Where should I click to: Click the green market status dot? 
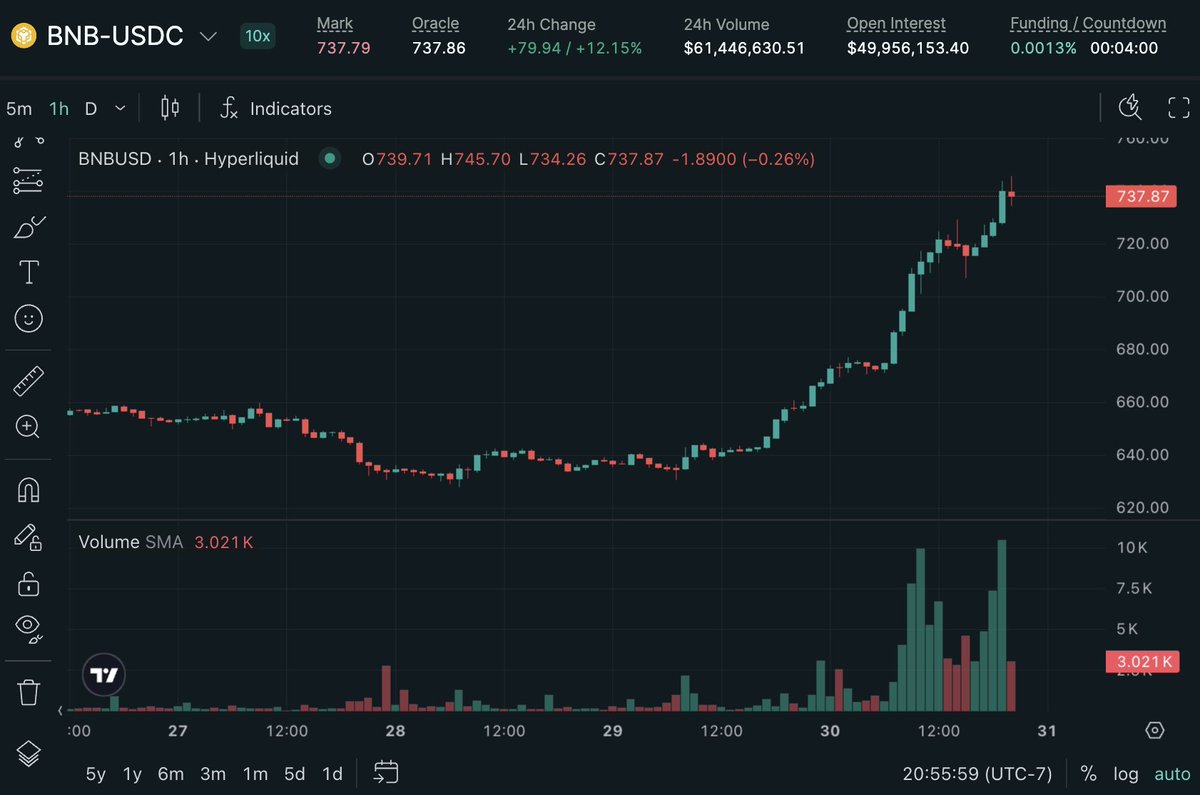pyautogui.click(x=329, y=158)
